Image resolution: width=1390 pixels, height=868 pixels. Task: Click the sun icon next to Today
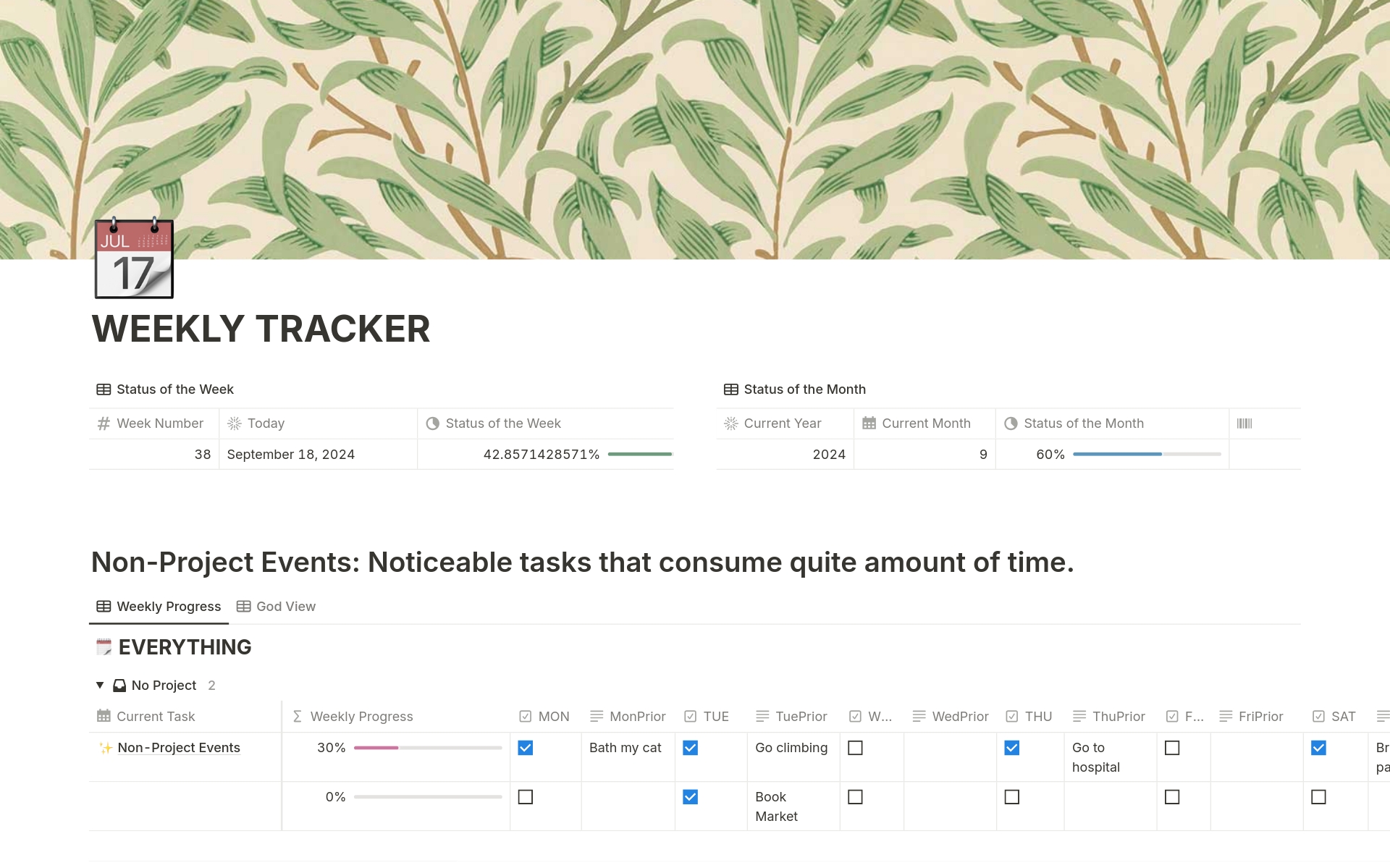click(235, 423)
